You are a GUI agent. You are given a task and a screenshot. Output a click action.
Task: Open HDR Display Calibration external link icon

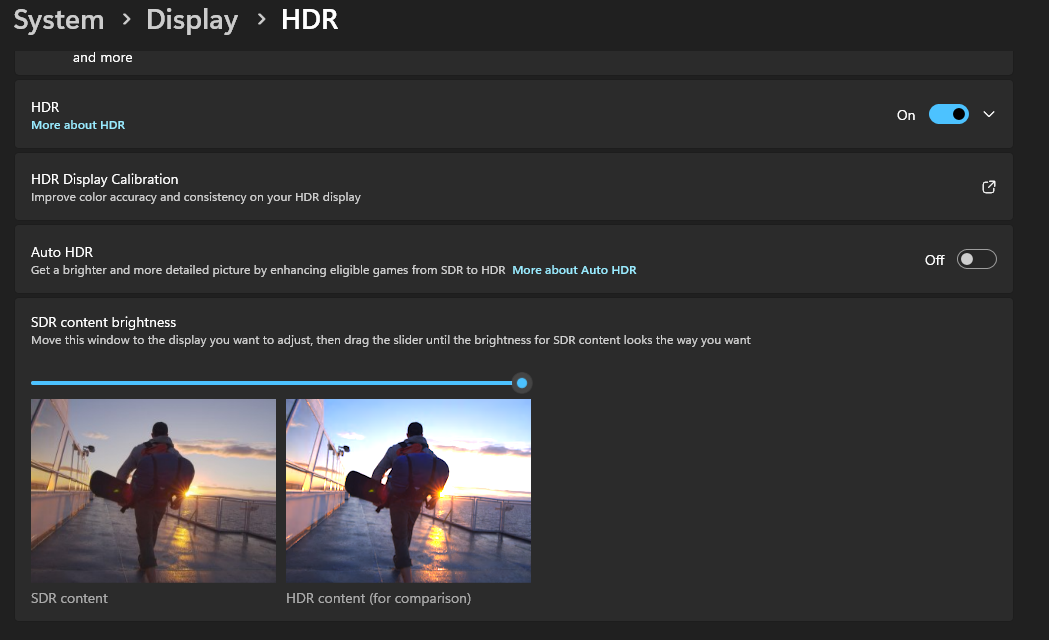988,187
